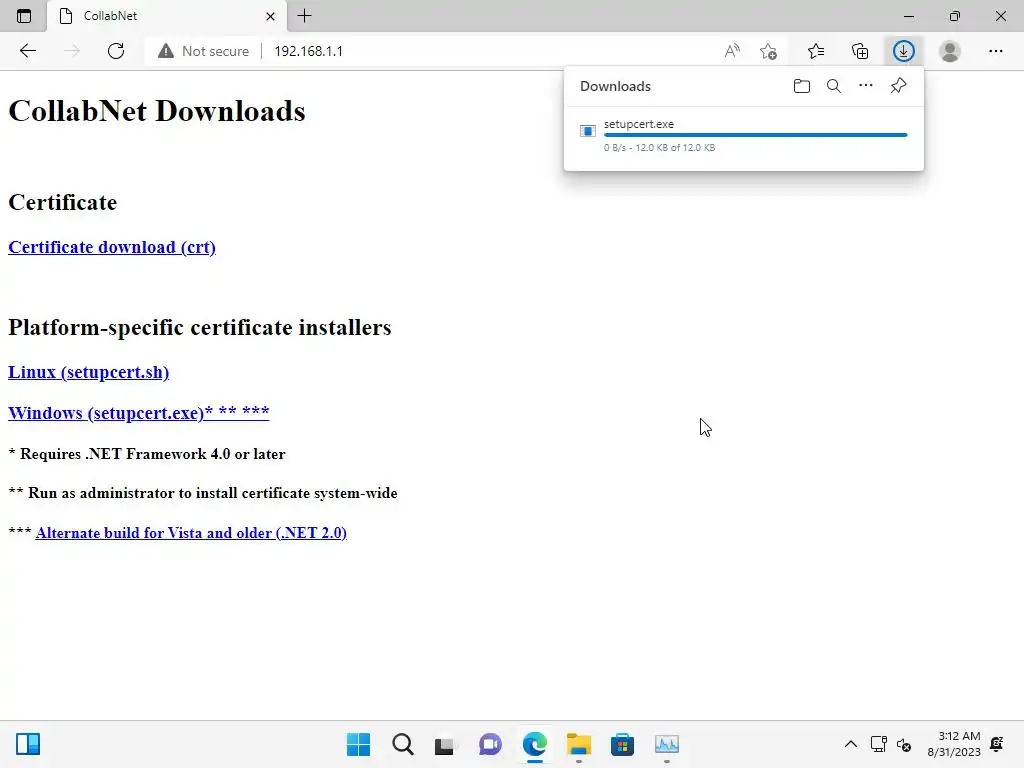Open Edge Settings and more menu
1024x768 pixels.
[995, 51]
